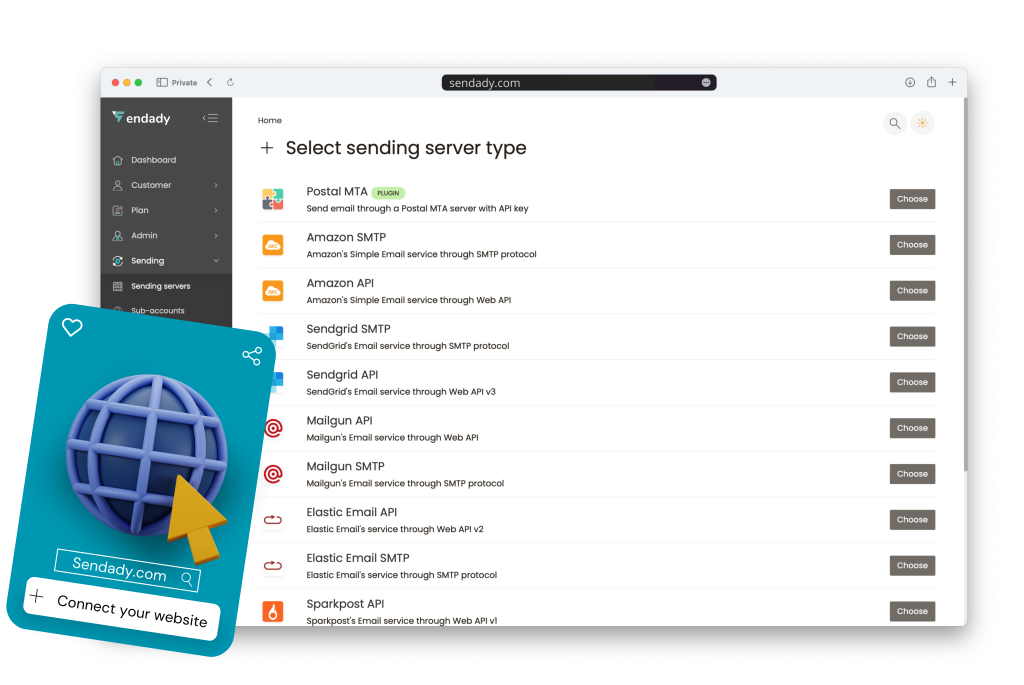Click the address bar options dots icon
The width and height of the screenshot is (1024, 685).
click(706, 82)
